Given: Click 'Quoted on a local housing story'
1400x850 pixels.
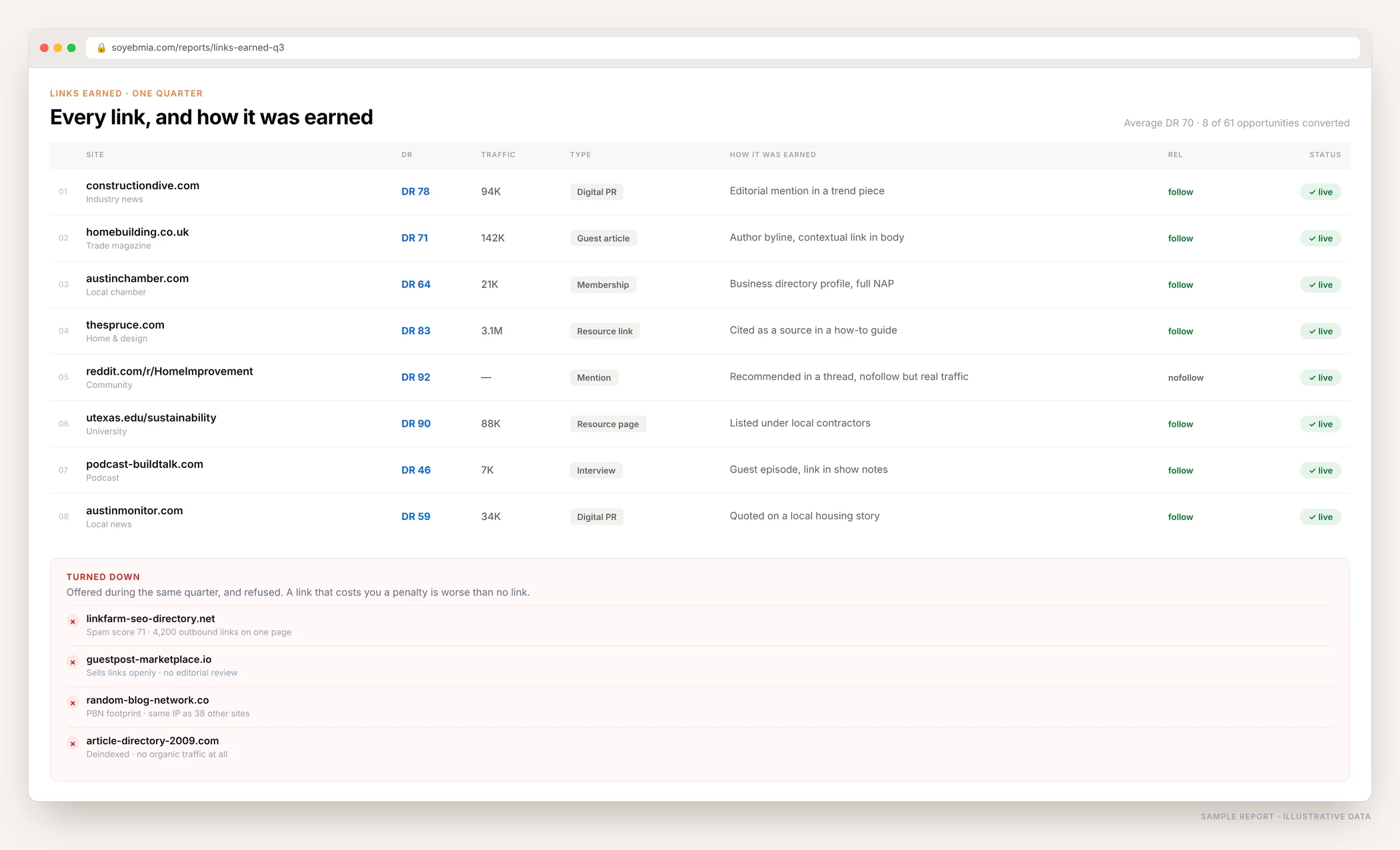Looking at the screenshot, I should click(x=805, y=516).
